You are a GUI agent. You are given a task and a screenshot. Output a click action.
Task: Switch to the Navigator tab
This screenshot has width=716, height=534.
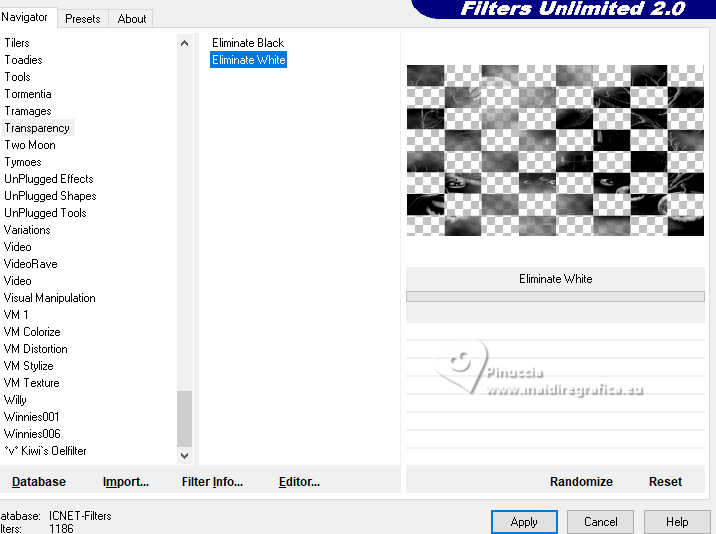pyautogui.click(x=25, y=17)
